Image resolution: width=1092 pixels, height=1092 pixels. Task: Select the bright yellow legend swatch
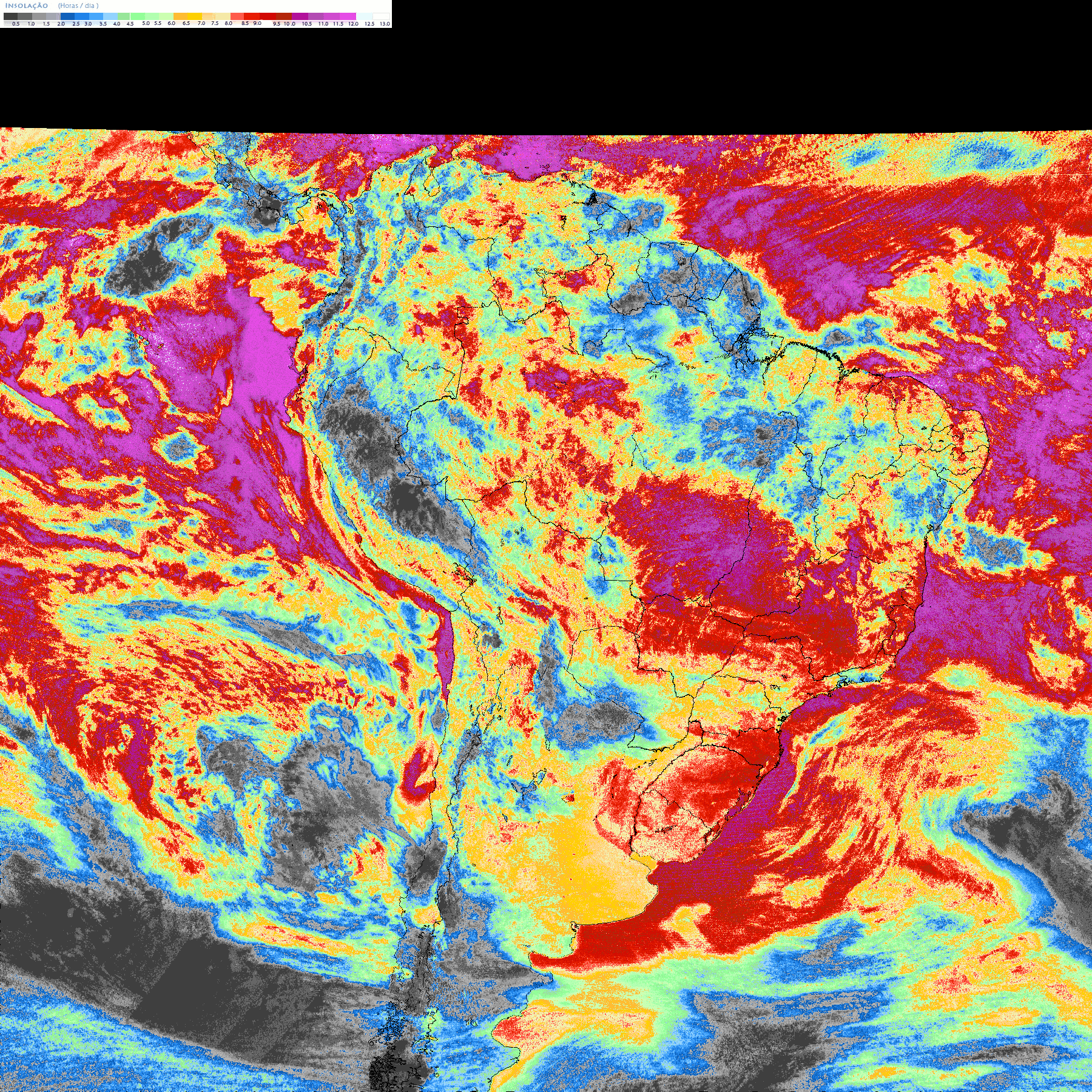(x=195, y=16)
